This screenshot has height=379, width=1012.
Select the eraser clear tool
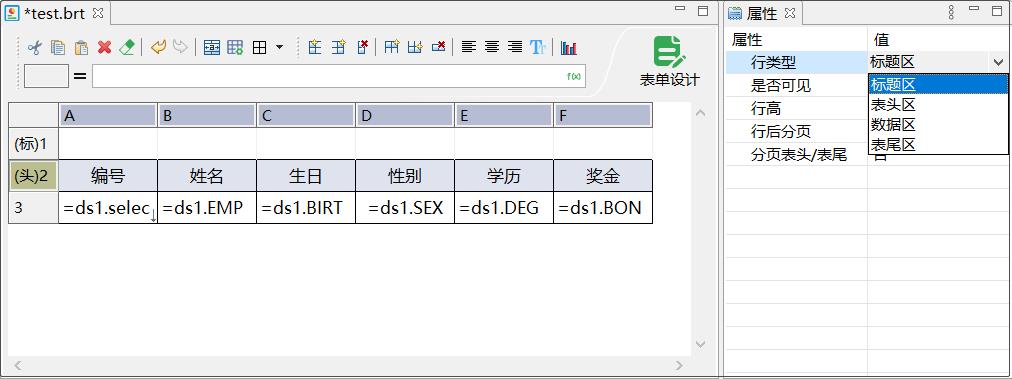tap(128, 47)
